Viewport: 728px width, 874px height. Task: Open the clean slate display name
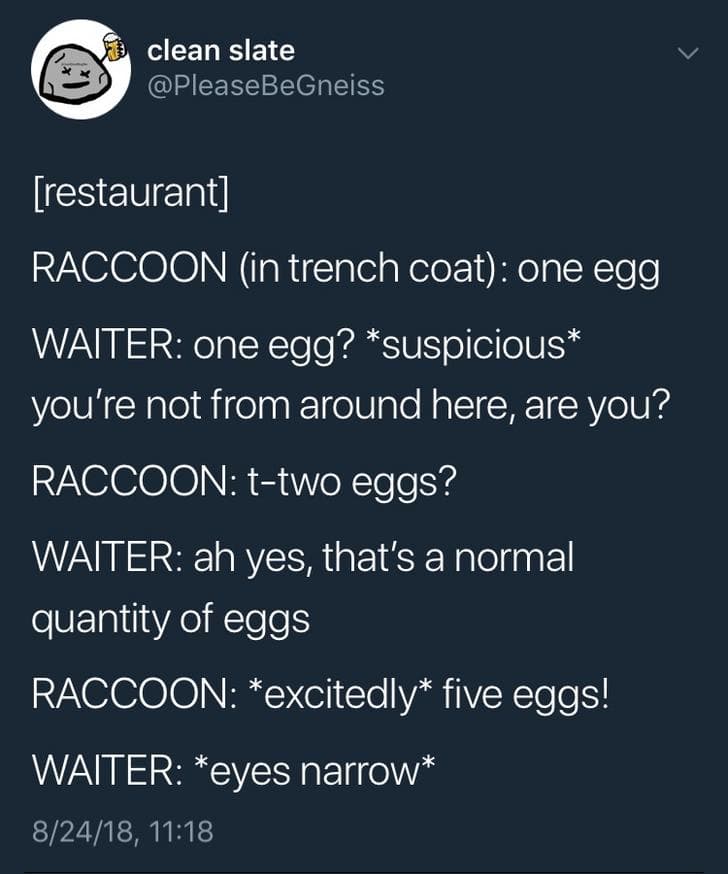pos(221,50)
